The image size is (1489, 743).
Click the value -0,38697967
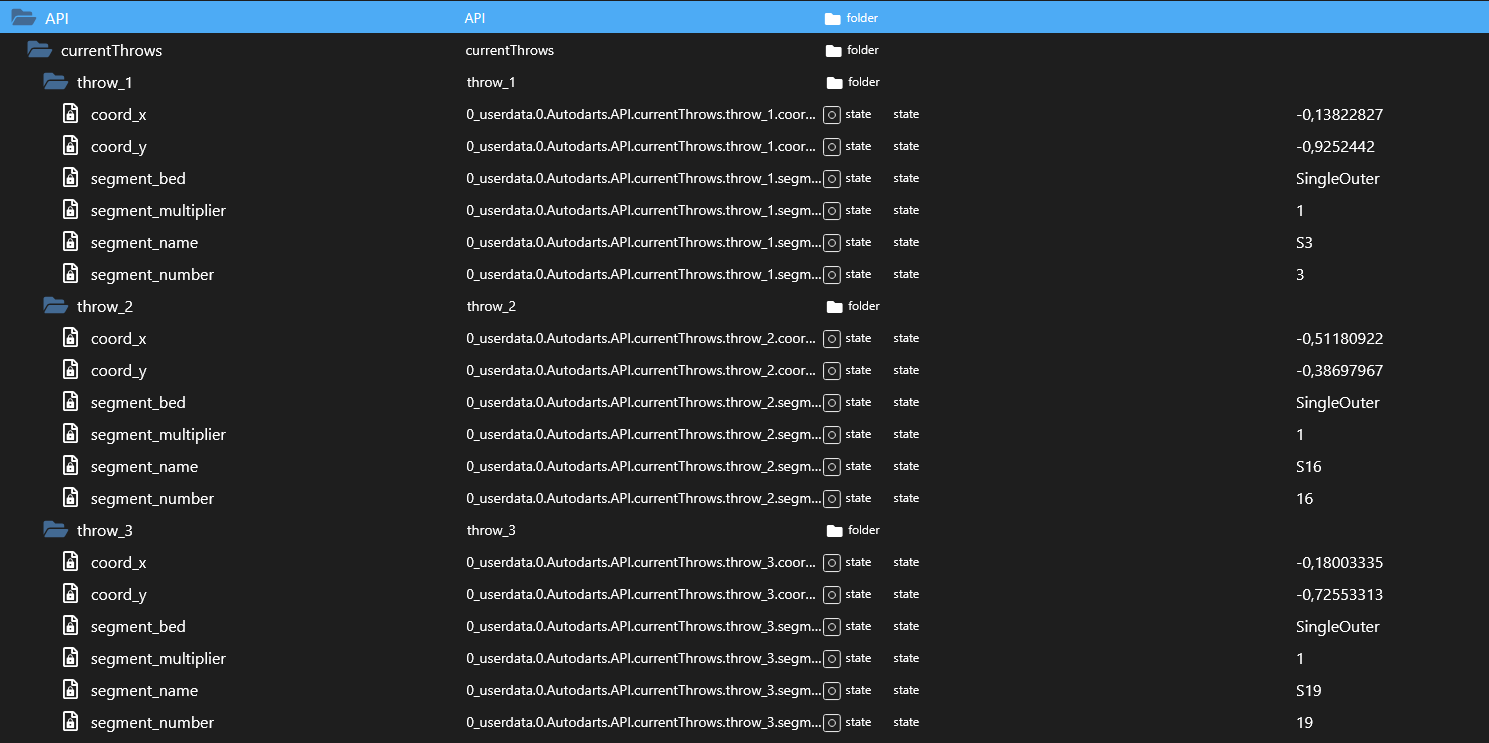pos(1339,370)
